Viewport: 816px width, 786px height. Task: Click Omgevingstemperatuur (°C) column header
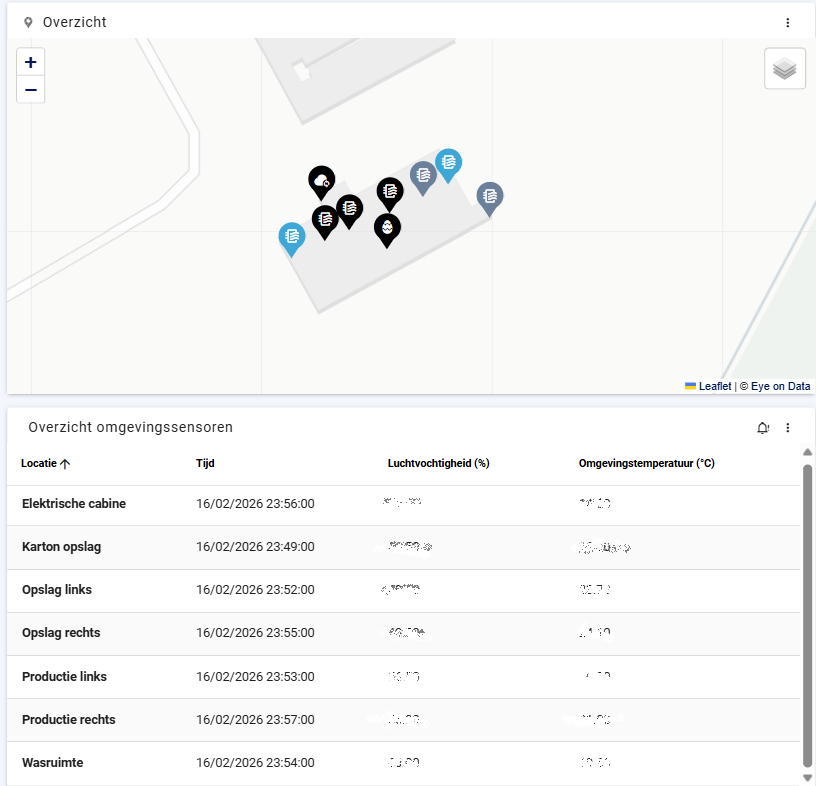[646, 463]
